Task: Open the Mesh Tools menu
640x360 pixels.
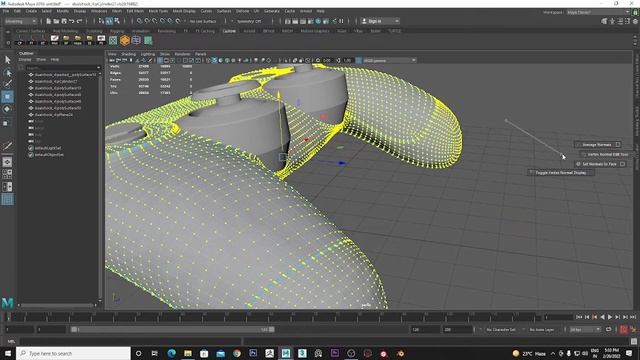Action: point(158,11)
